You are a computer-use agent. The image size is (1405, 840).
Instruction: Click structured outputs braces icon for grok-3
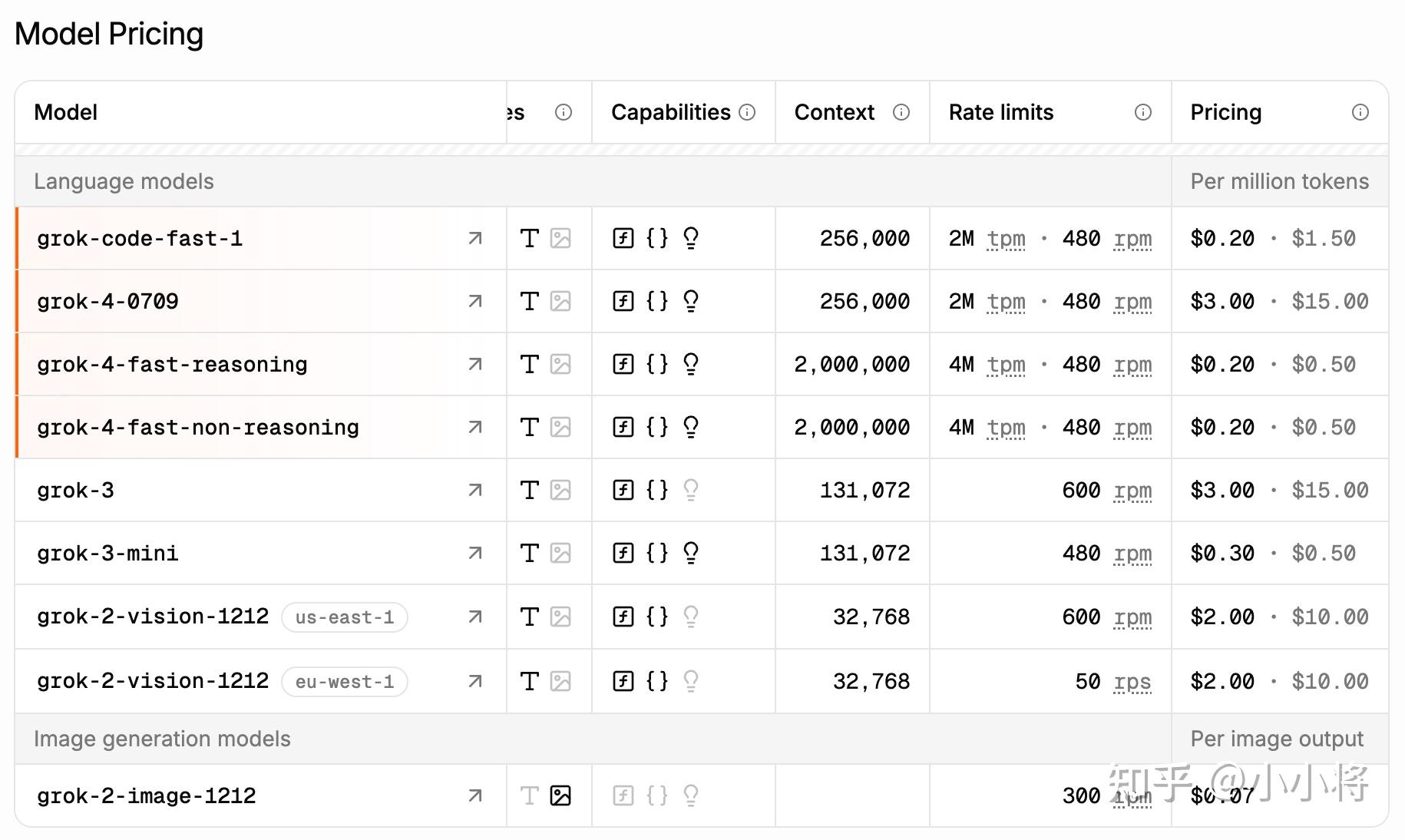coord(657,490)
